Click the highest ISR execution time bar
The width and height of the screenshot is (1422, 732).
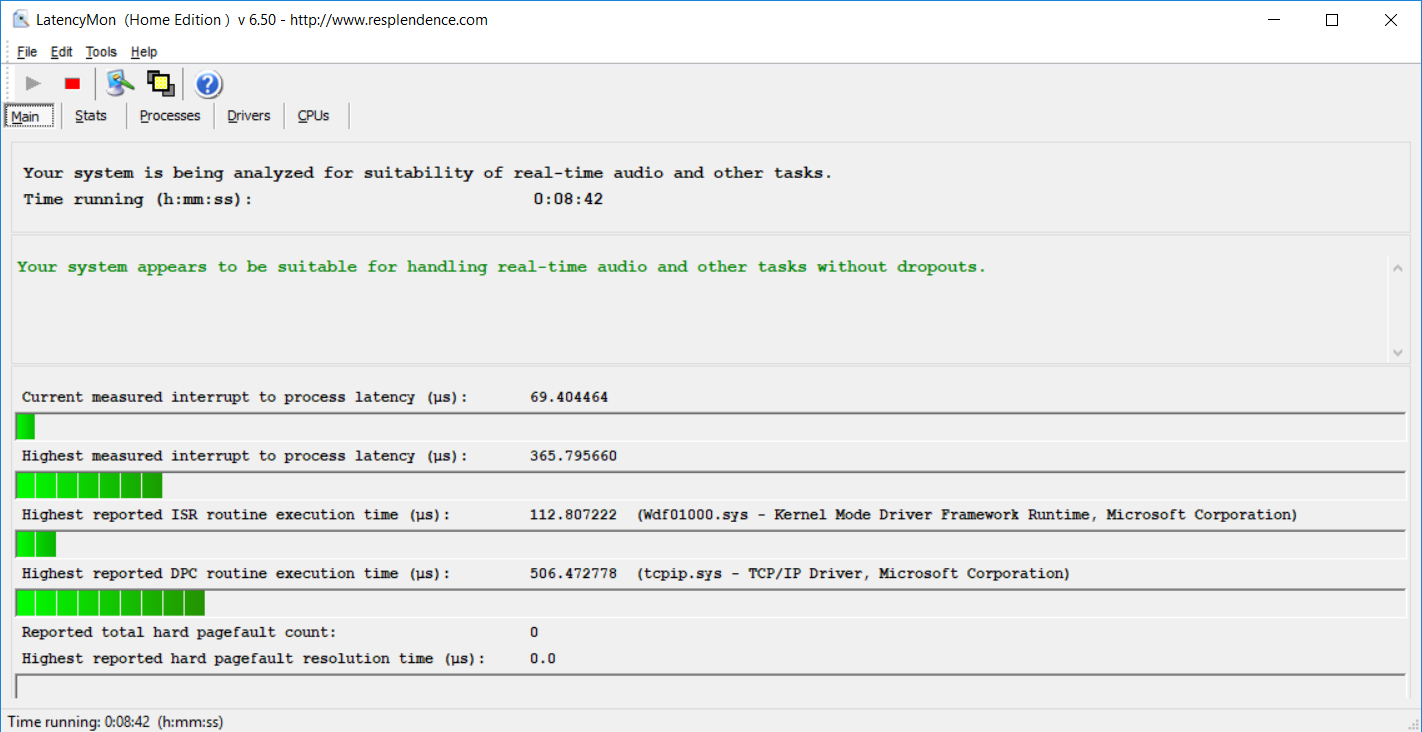pos(710,544)
